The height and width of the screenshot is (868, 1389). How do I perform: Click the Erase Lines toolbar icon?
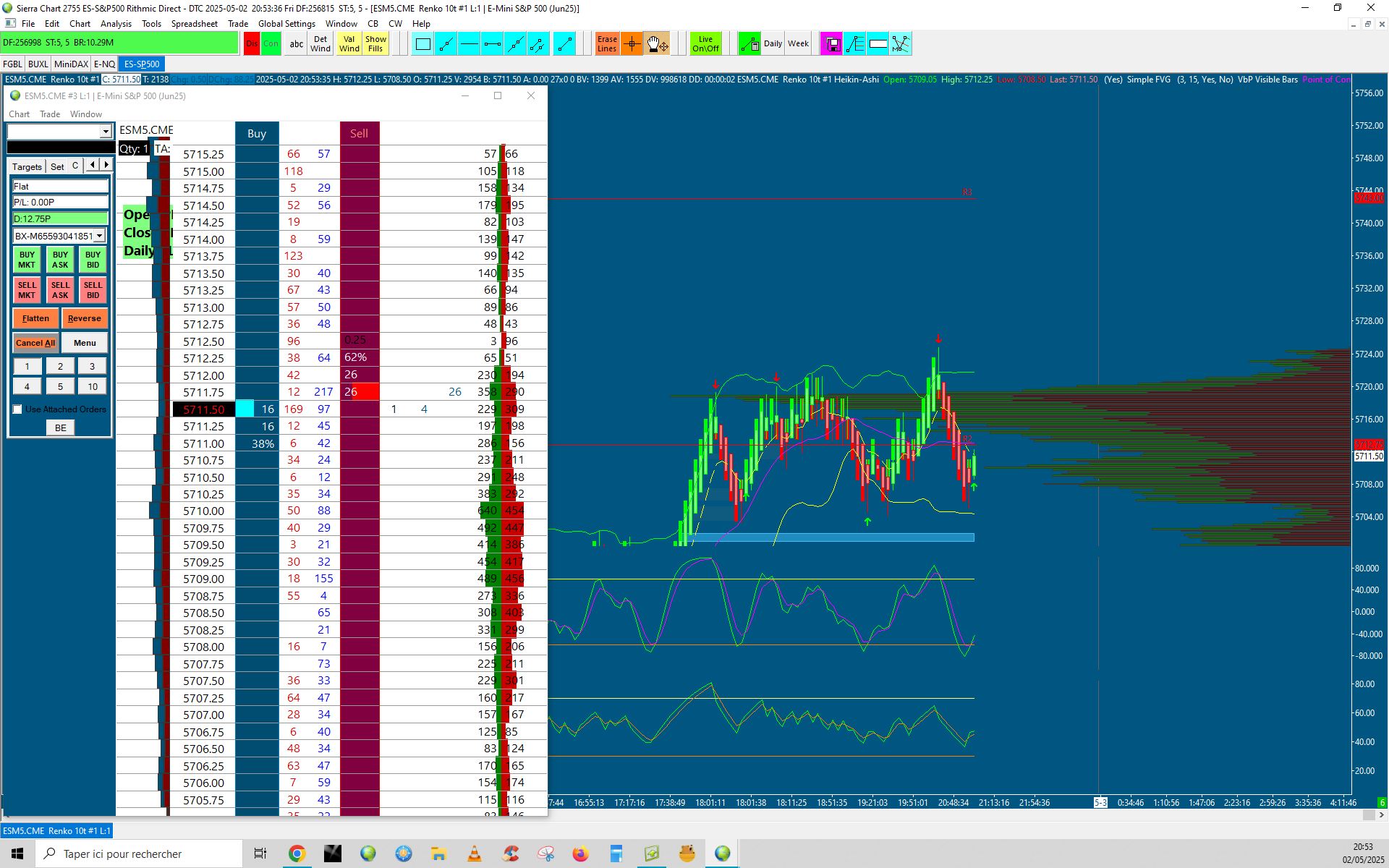(x=607, y=45)
